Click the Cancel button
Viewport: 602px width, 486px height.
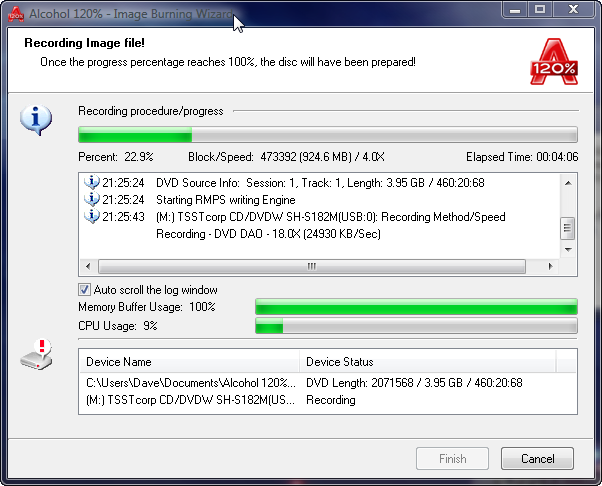(537, 458)
